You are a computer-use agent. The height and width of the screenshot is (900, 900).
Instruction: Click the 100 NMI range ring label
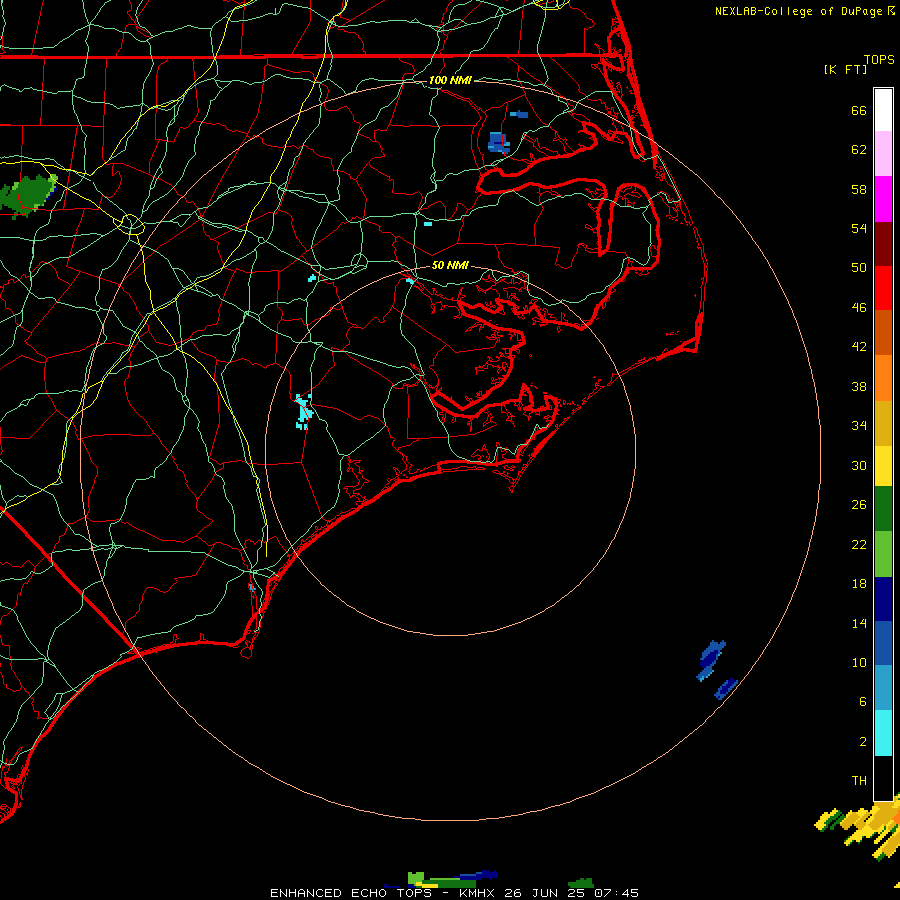[450, 80]
